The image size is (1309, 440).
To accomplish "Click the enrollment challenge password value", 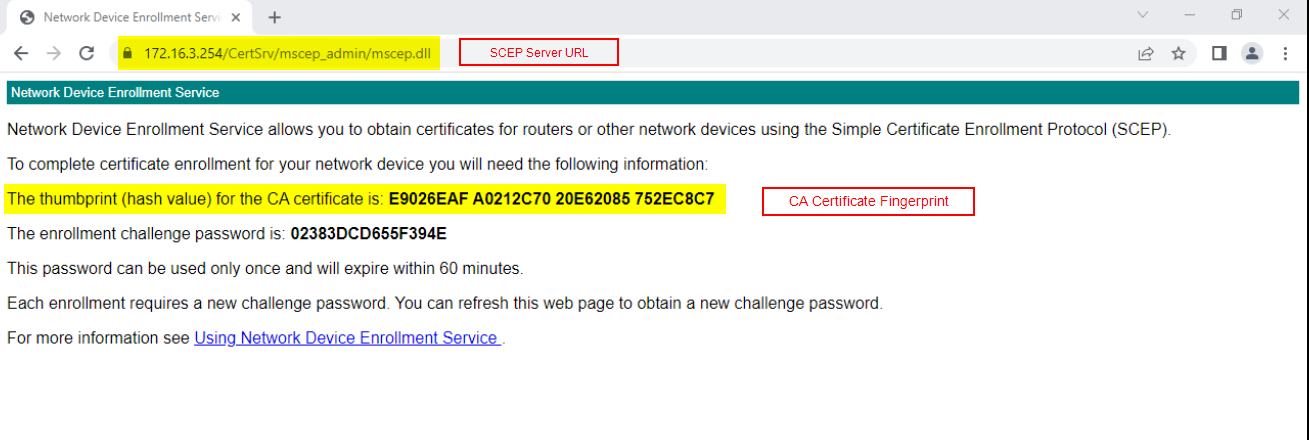I will (368, 234).
